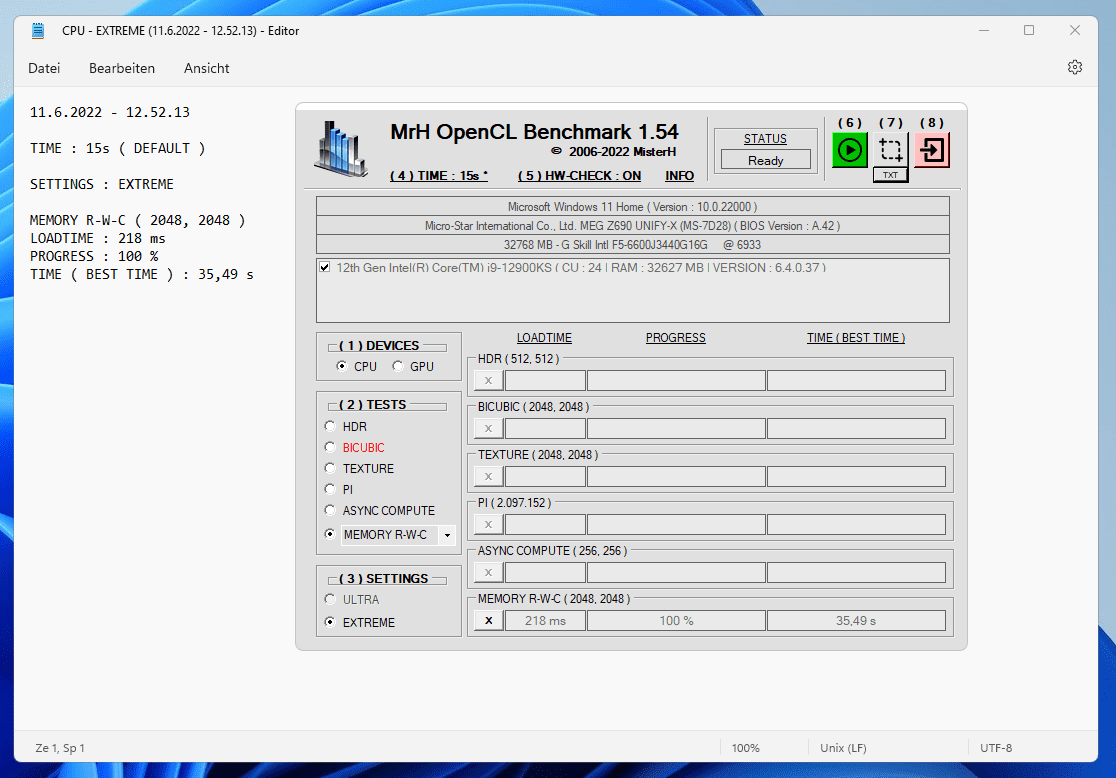The height and width of the screenshot is (778, 1116).
Task: Select the ASYNC COMPUTE test radio button
Action: [330, 510]
